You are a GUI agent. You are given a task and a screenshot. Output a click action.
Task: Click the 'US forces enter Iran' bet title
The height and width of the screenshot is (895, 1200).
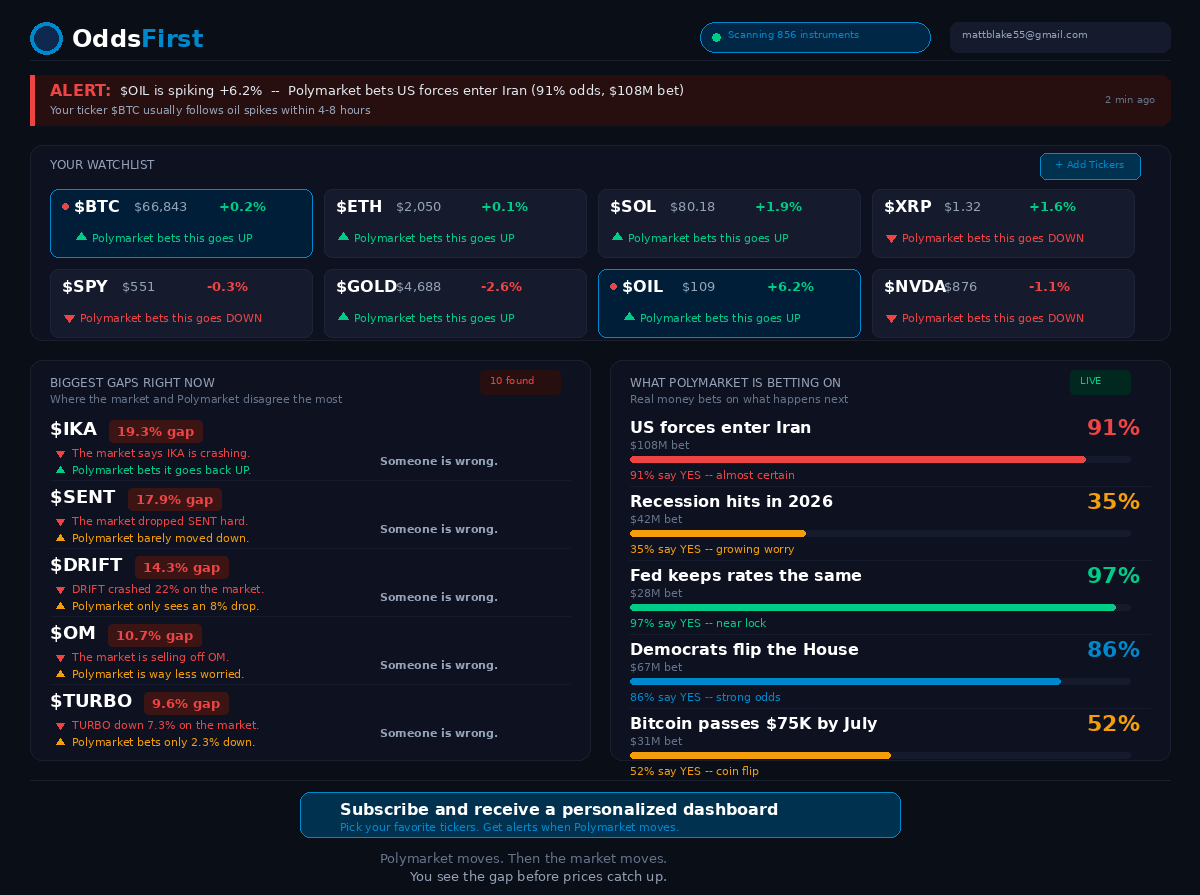(x=720, y=428)
